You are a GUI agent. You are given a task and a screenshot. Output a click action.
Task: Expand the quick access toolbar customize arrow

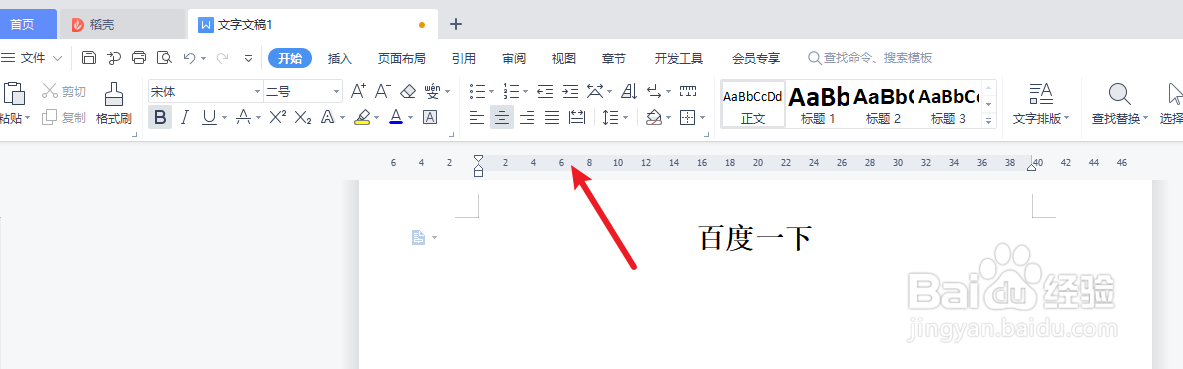248,58
